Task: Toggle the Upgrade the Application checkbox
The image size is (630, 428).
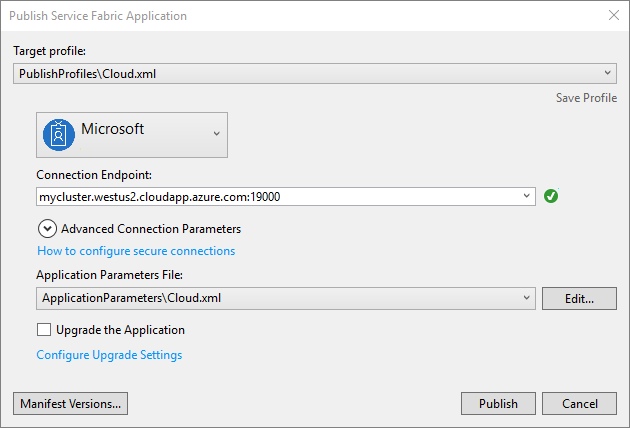Action: (x=43, y=330)
